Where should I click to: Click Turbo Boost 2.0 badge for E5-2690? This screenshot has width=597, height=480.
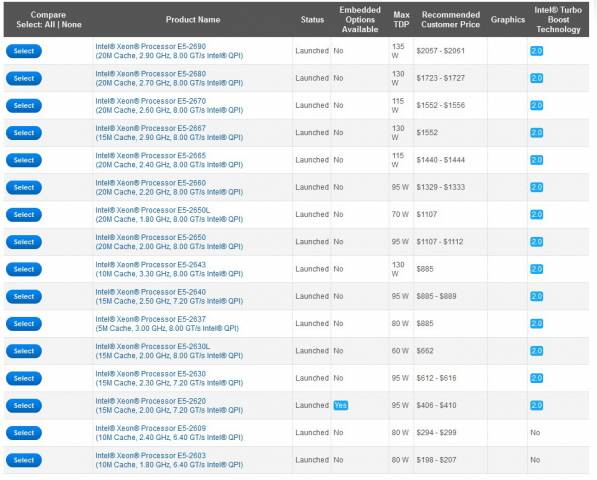click(x=536, y=51)
